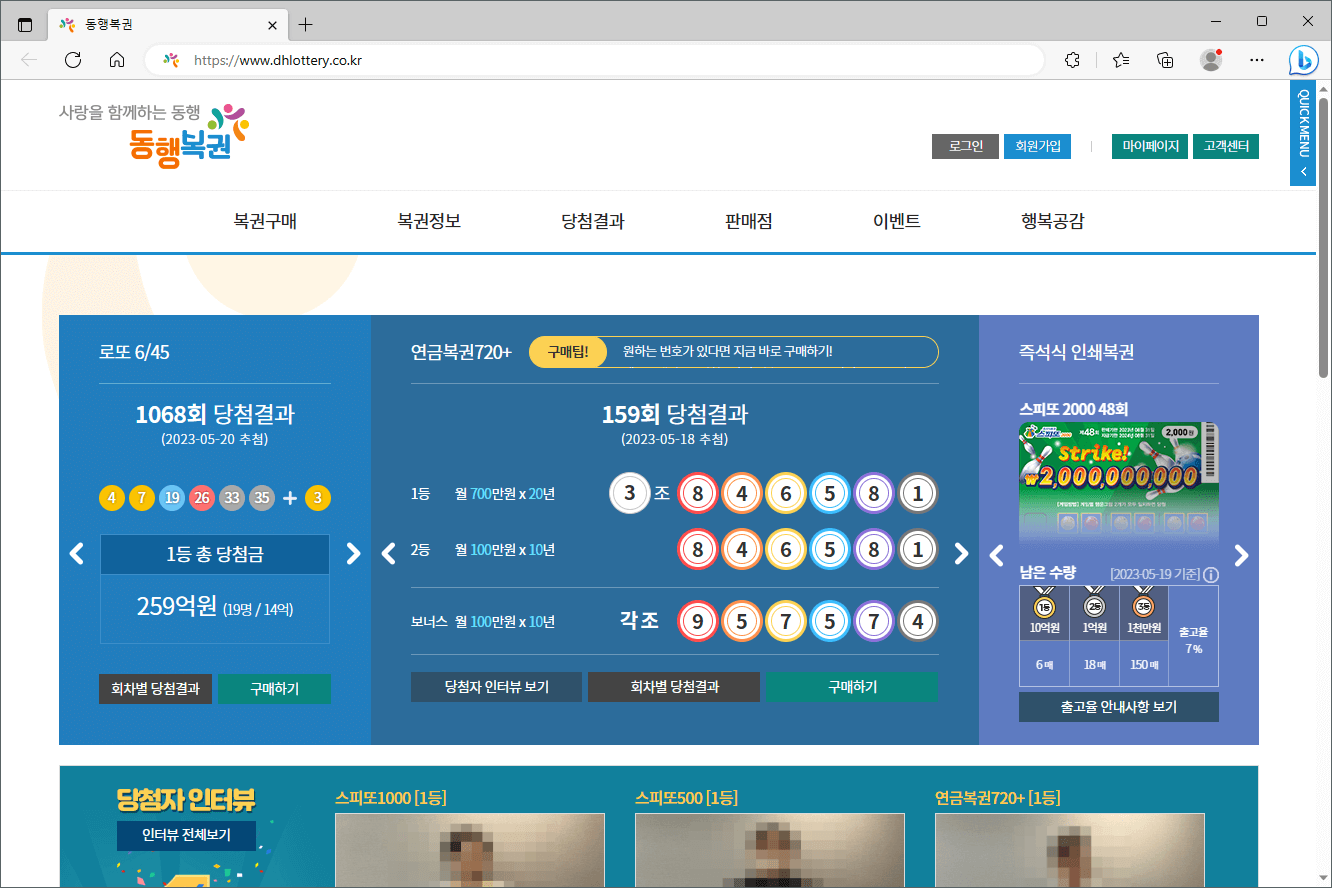Open the 복권구매 menu
Image resolution: width=1332 pixels, height=888 pixels.
[265, 221]
